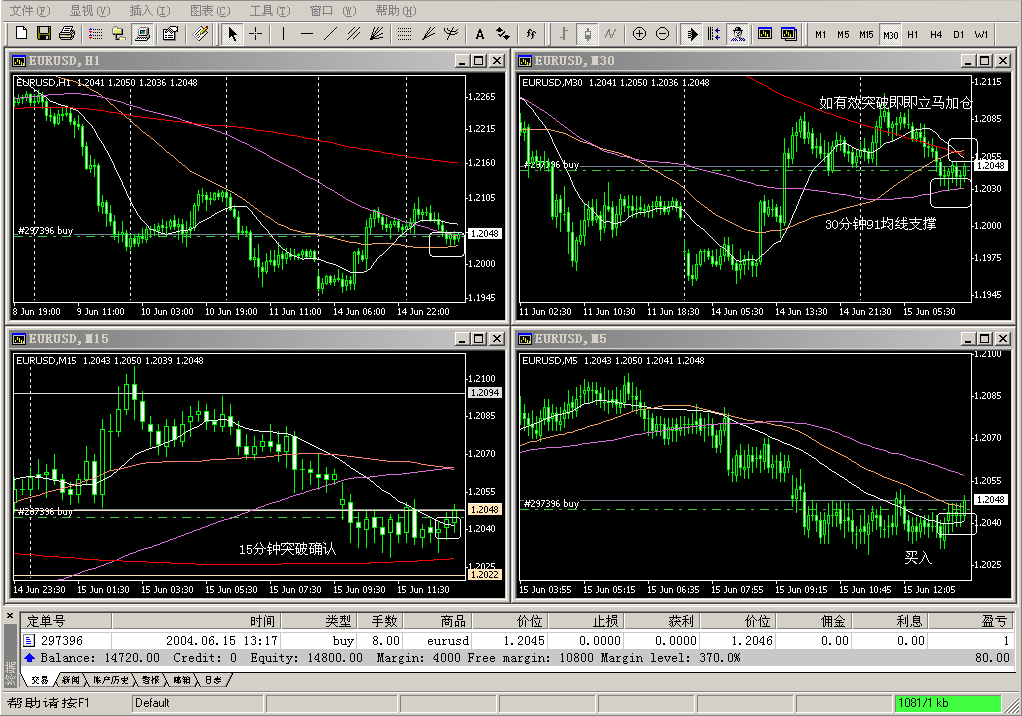Select the vertical line drawing tool

pos(284,34)
